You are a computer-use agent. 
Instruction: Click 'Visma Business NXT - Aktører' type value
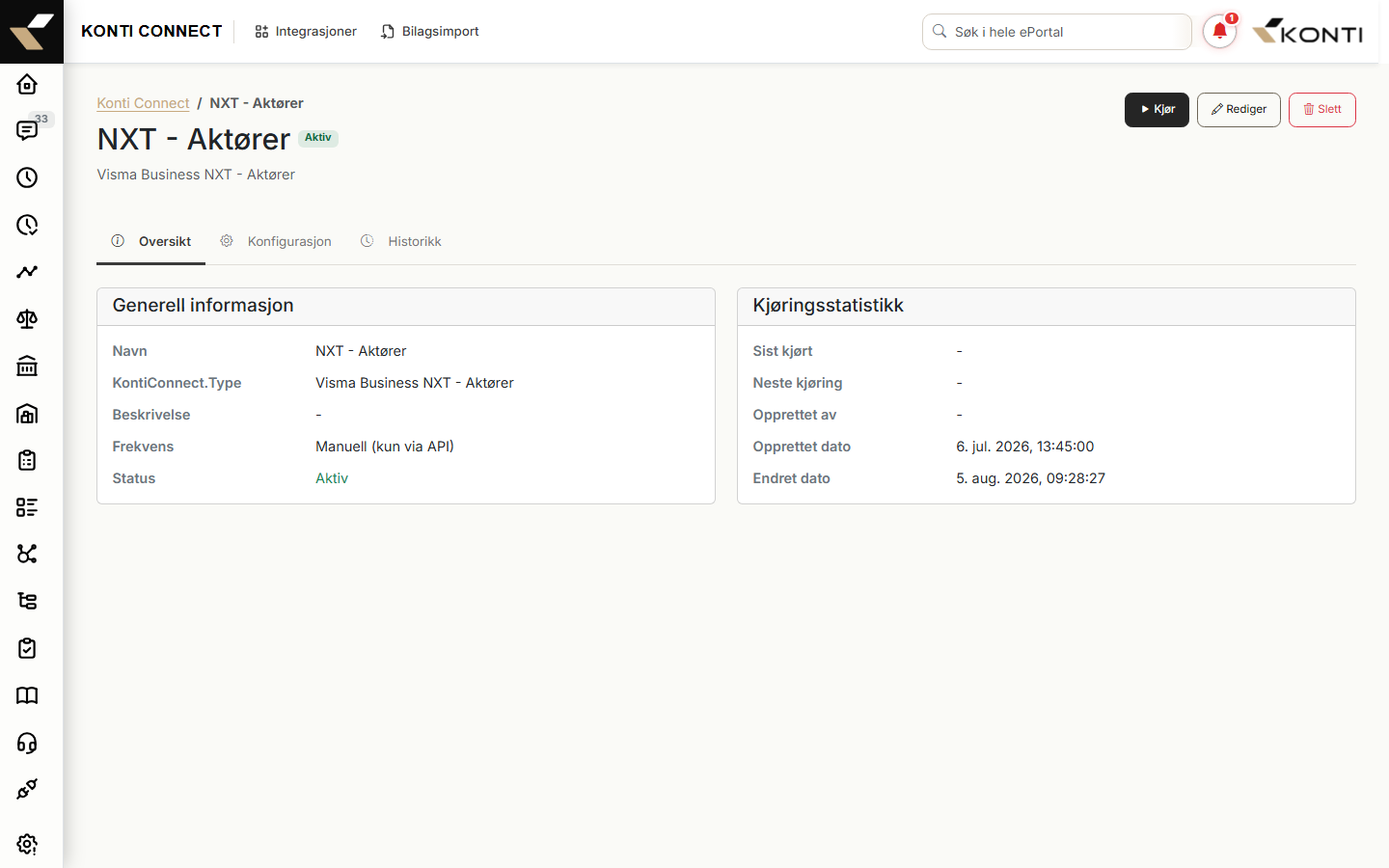[415, 383]
